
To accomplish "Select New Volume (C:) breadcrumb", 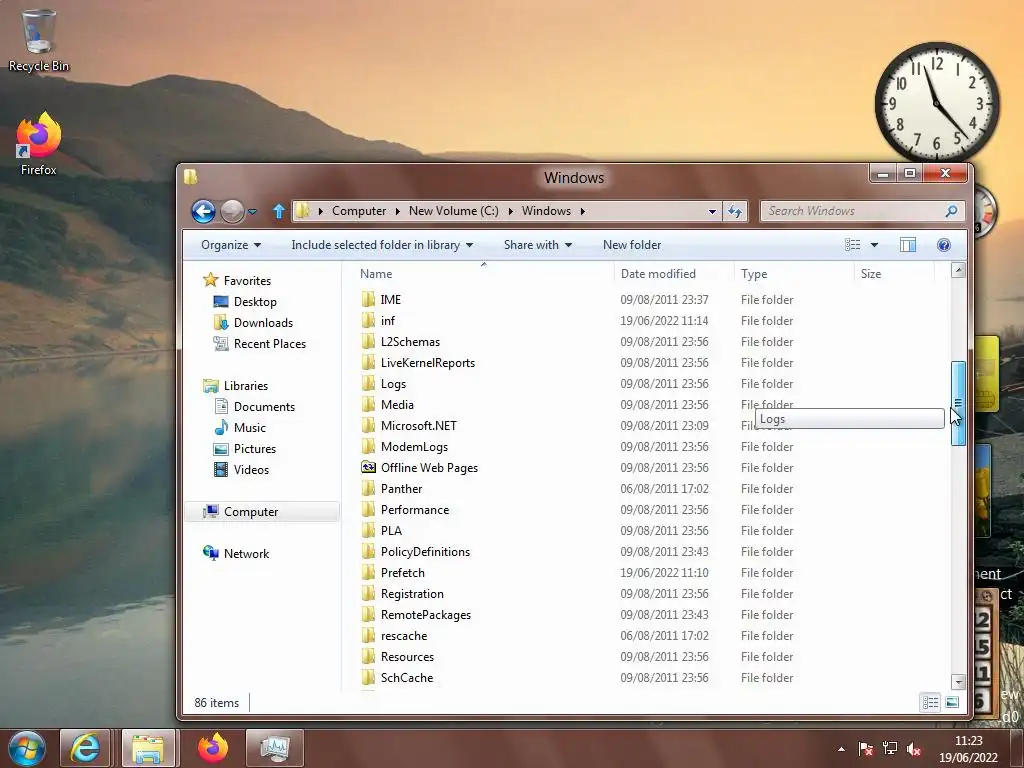I will point(453,211).
